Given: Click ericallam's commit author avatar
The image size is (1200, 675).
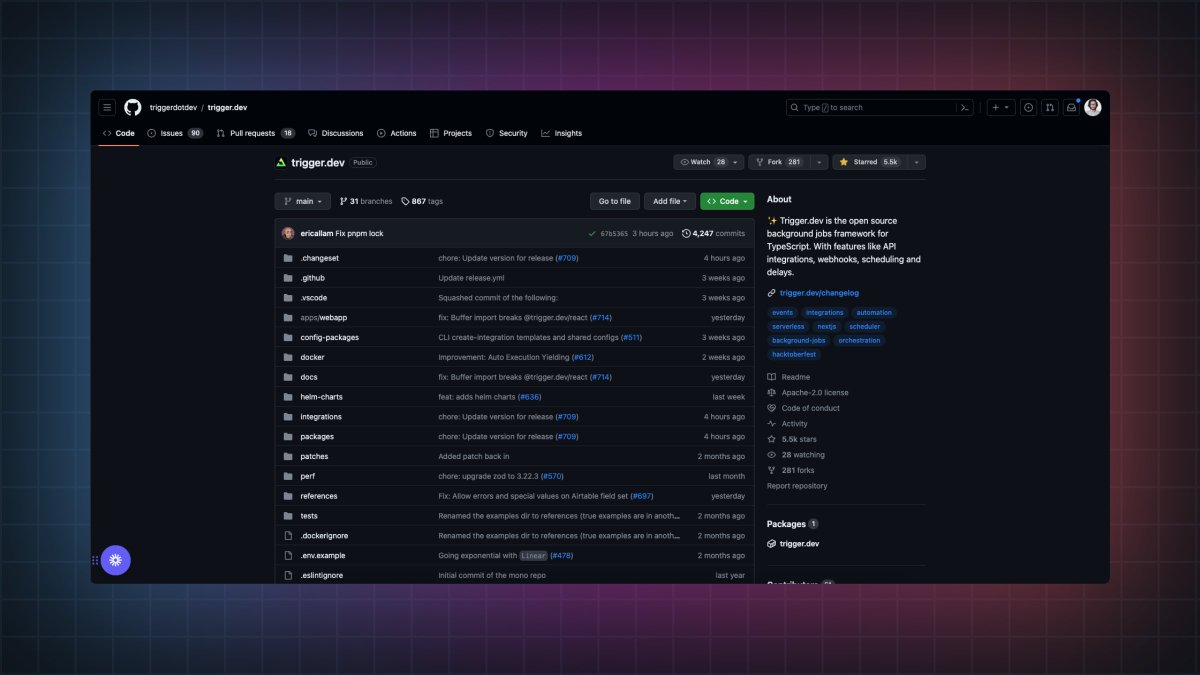Looking at the screenshot, I should pos(288,233).
